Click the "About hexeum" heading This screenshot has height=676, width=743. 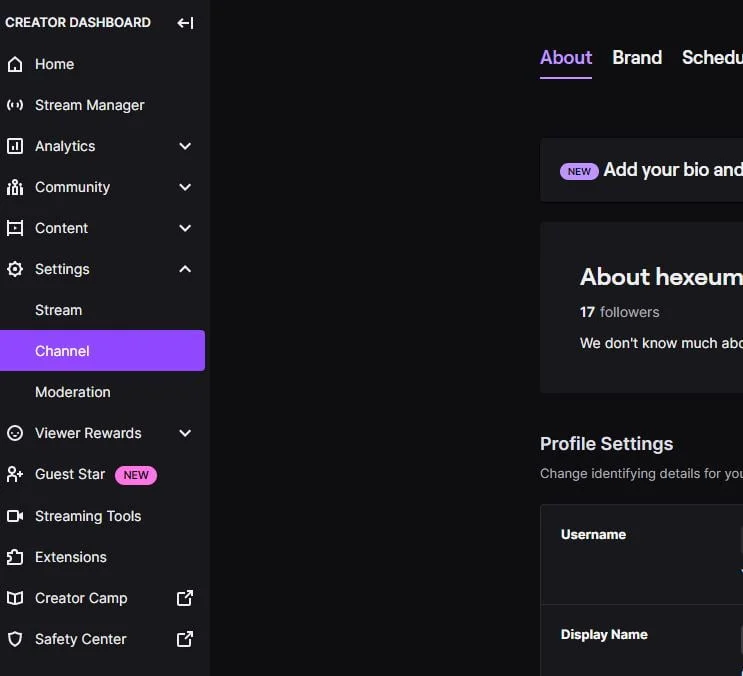(x=661, y=277)
